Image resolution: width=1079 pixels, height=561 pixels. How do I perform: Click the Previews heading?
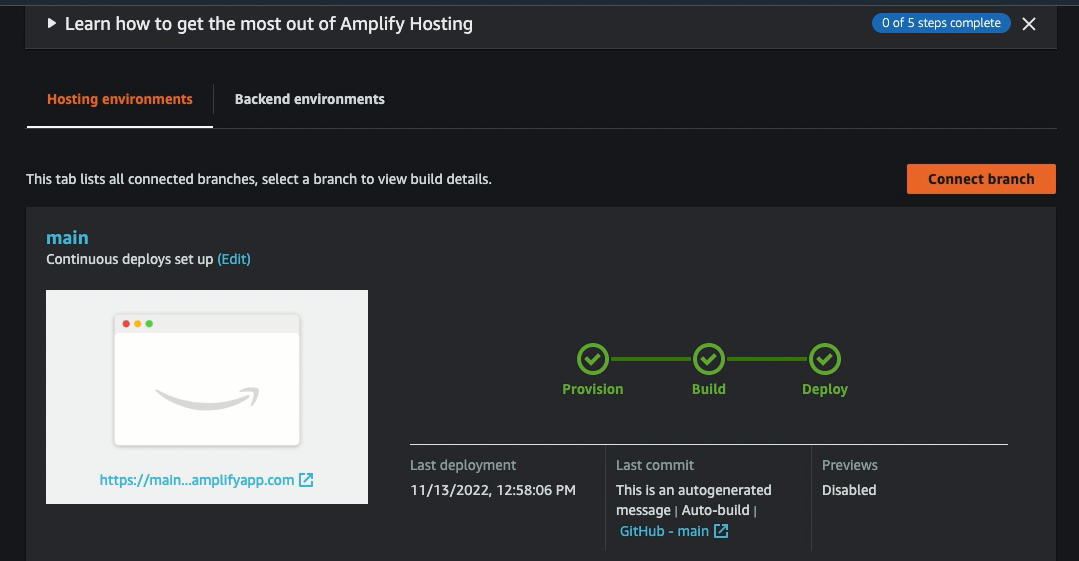(x=850, y=465)
